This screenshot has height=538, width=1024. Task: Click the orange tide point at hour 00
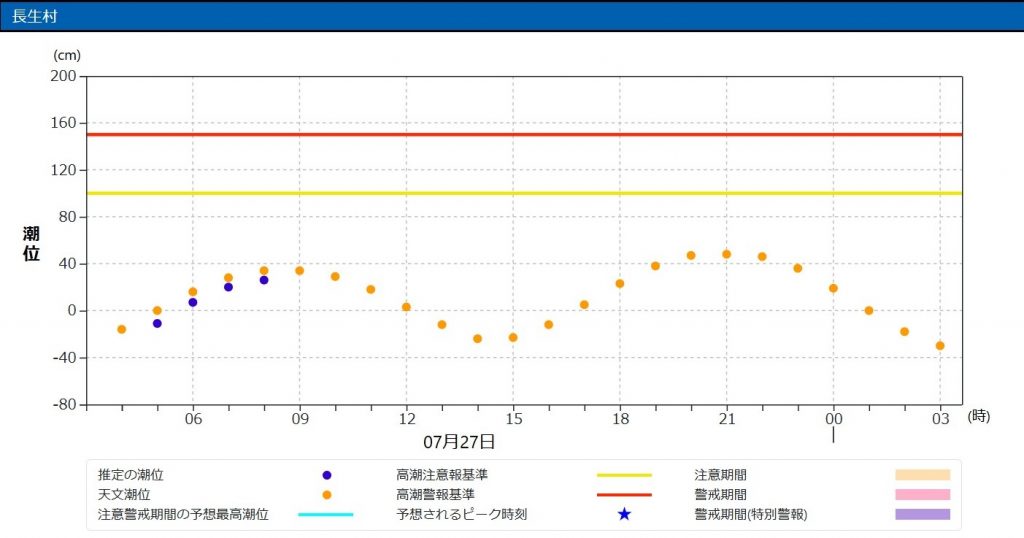(x=833, y=288)
